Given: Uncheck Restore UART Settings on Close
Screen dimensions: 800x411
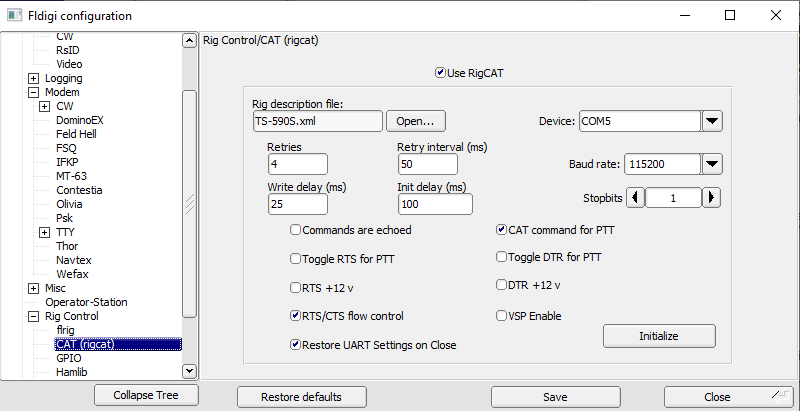Looking at the screenshot, I should 295,345.
